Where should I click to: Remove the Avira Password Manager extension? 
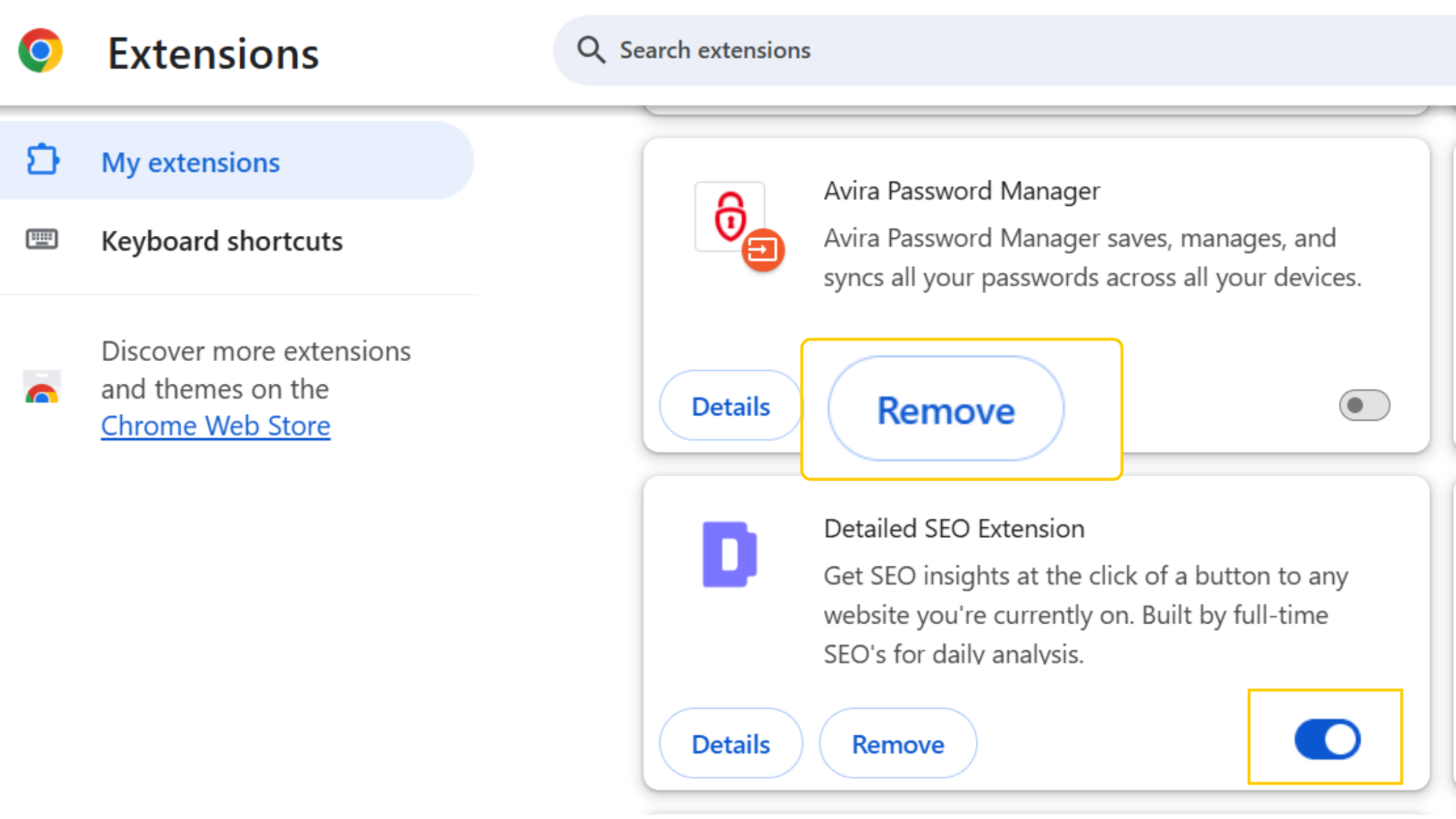(945, 409)
